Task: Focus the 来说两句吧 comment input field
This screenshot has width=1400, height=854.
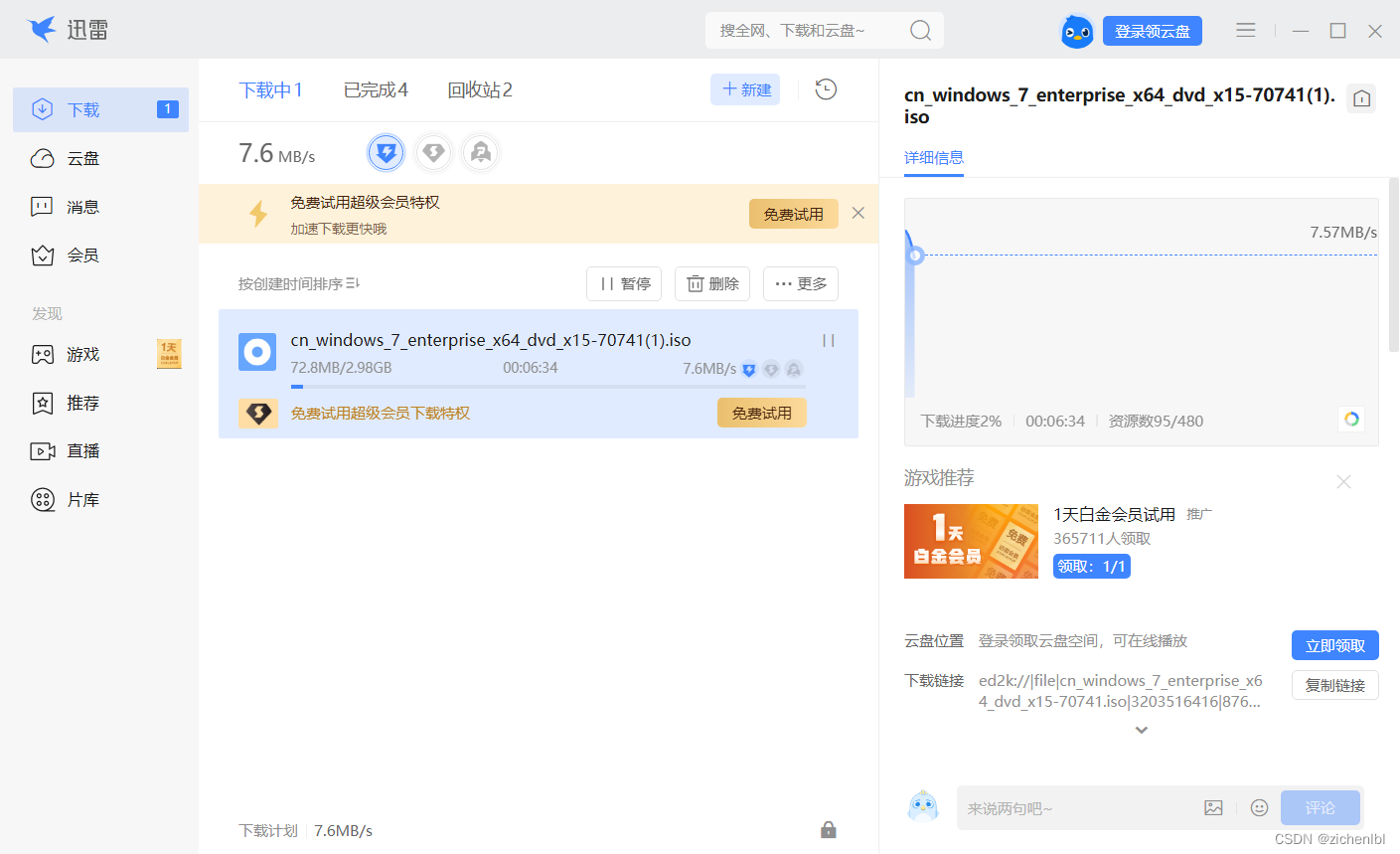Action: [x=1076, y=808]
